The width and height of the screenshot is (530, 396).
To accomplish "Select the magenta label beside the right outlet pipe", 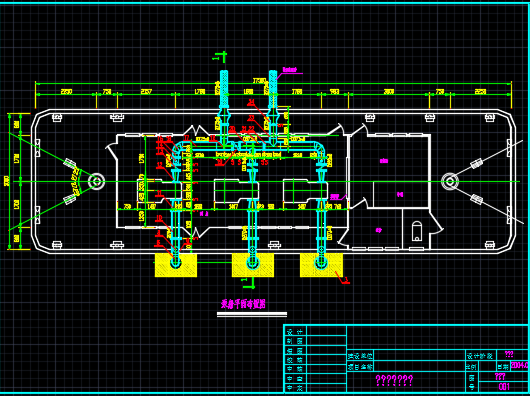I will point(290,70).
